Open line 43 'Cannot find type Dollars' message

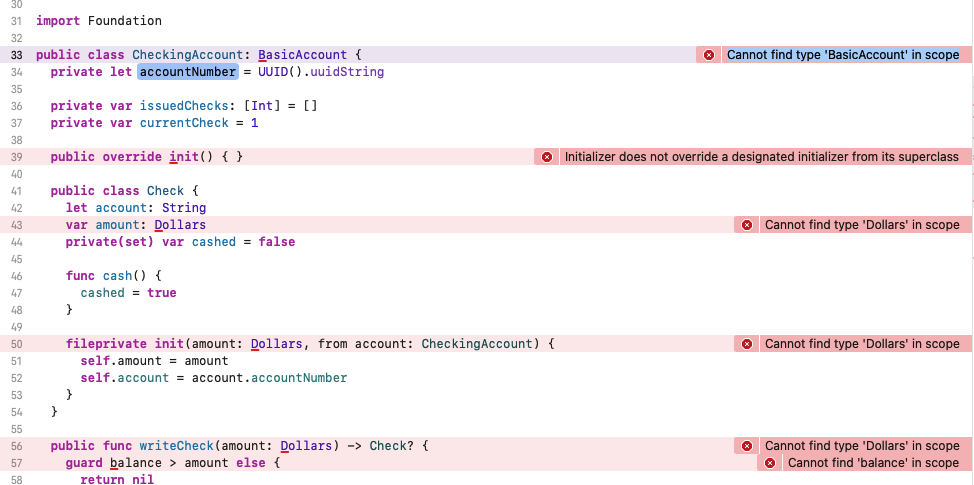pos(862,225)
